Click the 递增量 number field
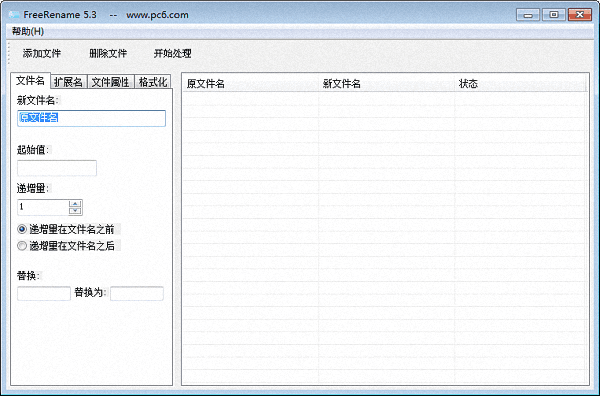This screenshot has height=396, width=600. tap(43, 207)
